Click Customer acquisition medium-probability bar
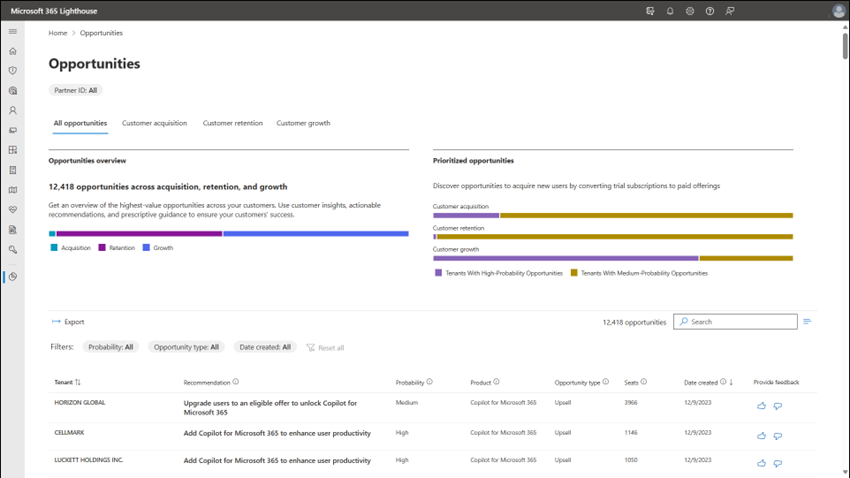Viewport: 850px width, 478px height. click(646, 216)
